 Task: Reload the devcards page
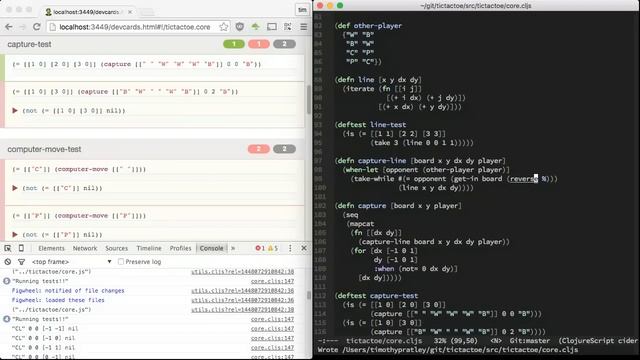pyautogui.click(x=36, y=27)
